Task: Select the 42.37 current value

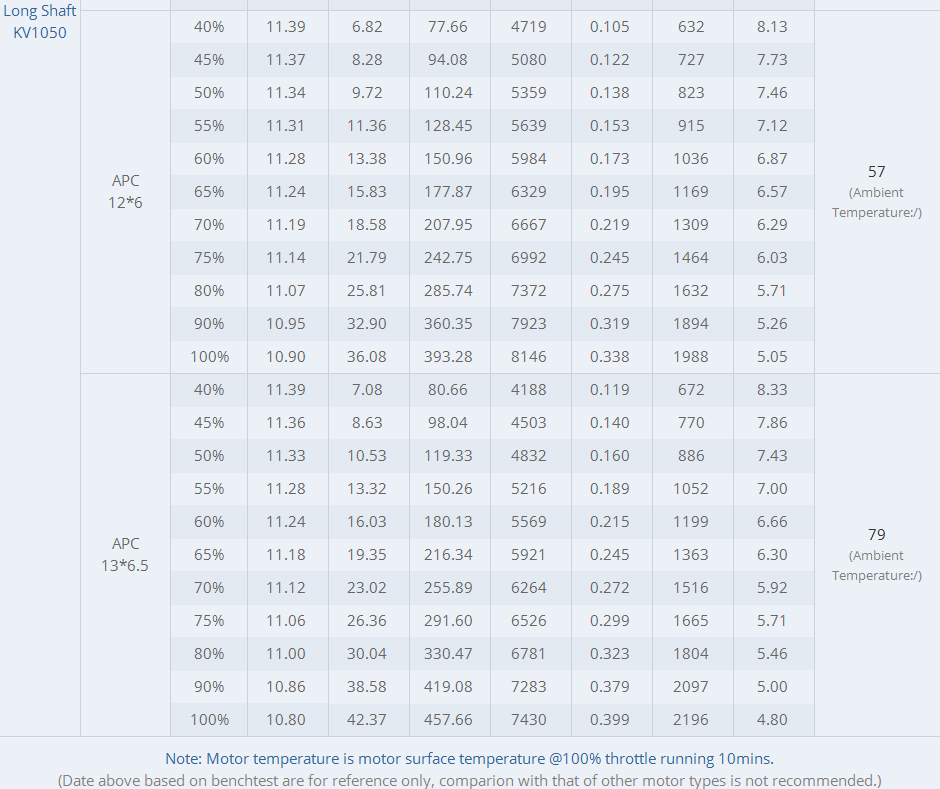Action: point(367,720)
